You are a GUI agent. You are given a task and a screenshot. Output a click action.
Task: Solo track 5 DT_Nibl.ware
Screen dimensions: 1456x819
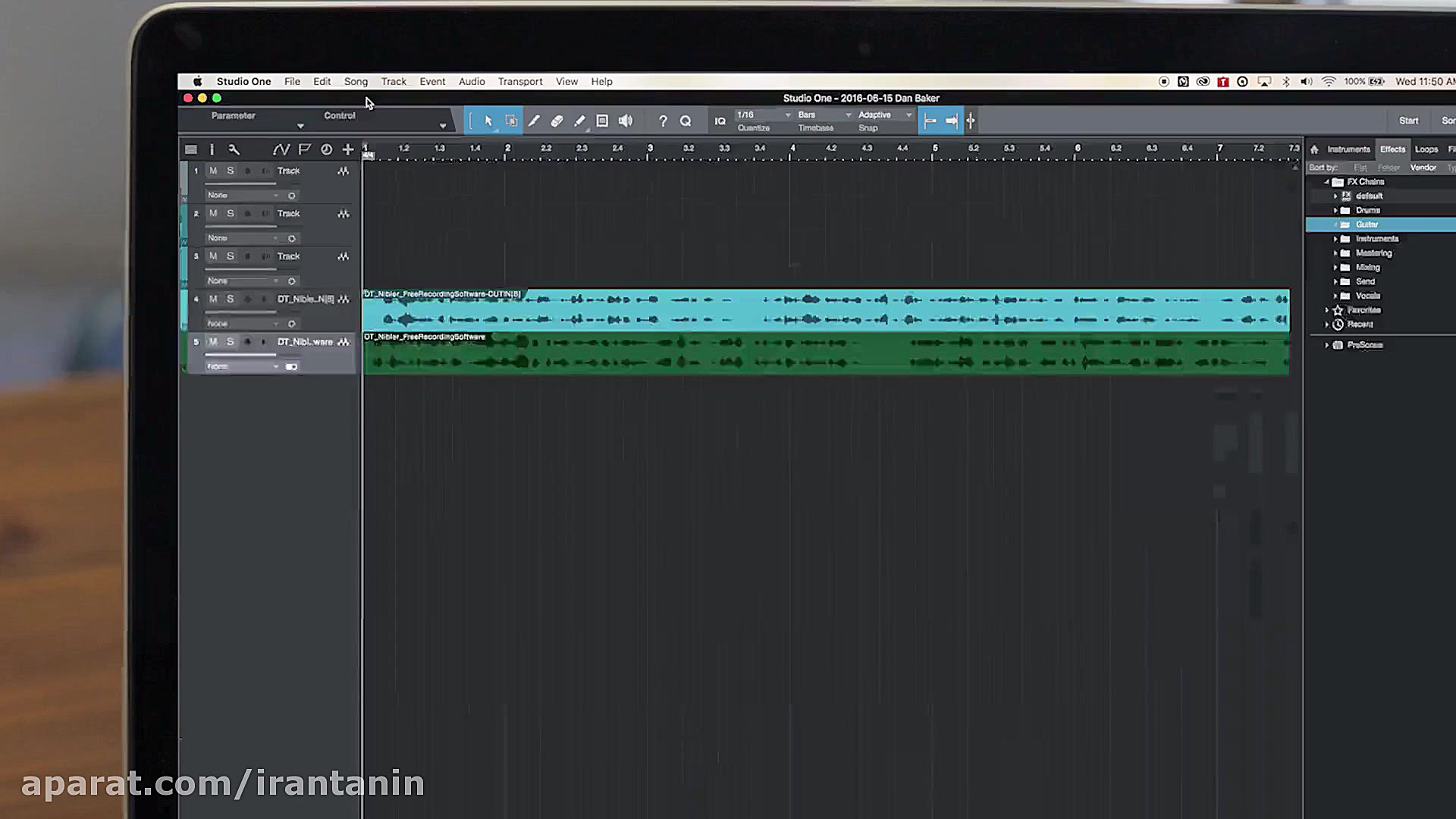click(x=231, y=342)
